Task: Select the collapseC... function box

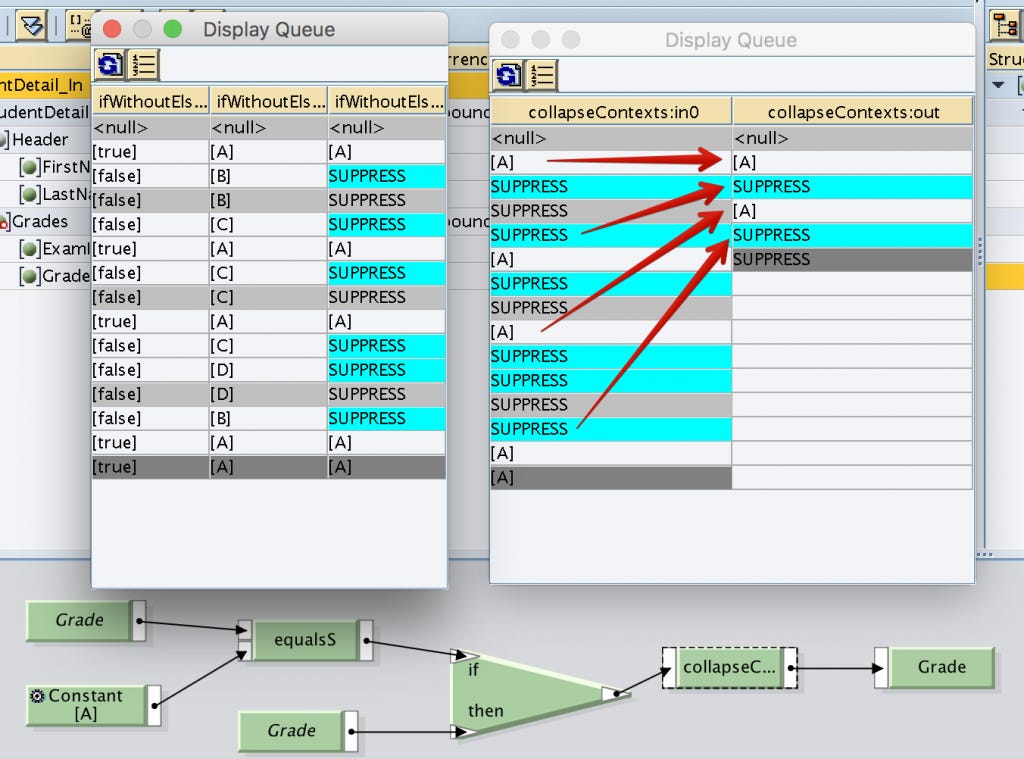Action: (729, 668)
